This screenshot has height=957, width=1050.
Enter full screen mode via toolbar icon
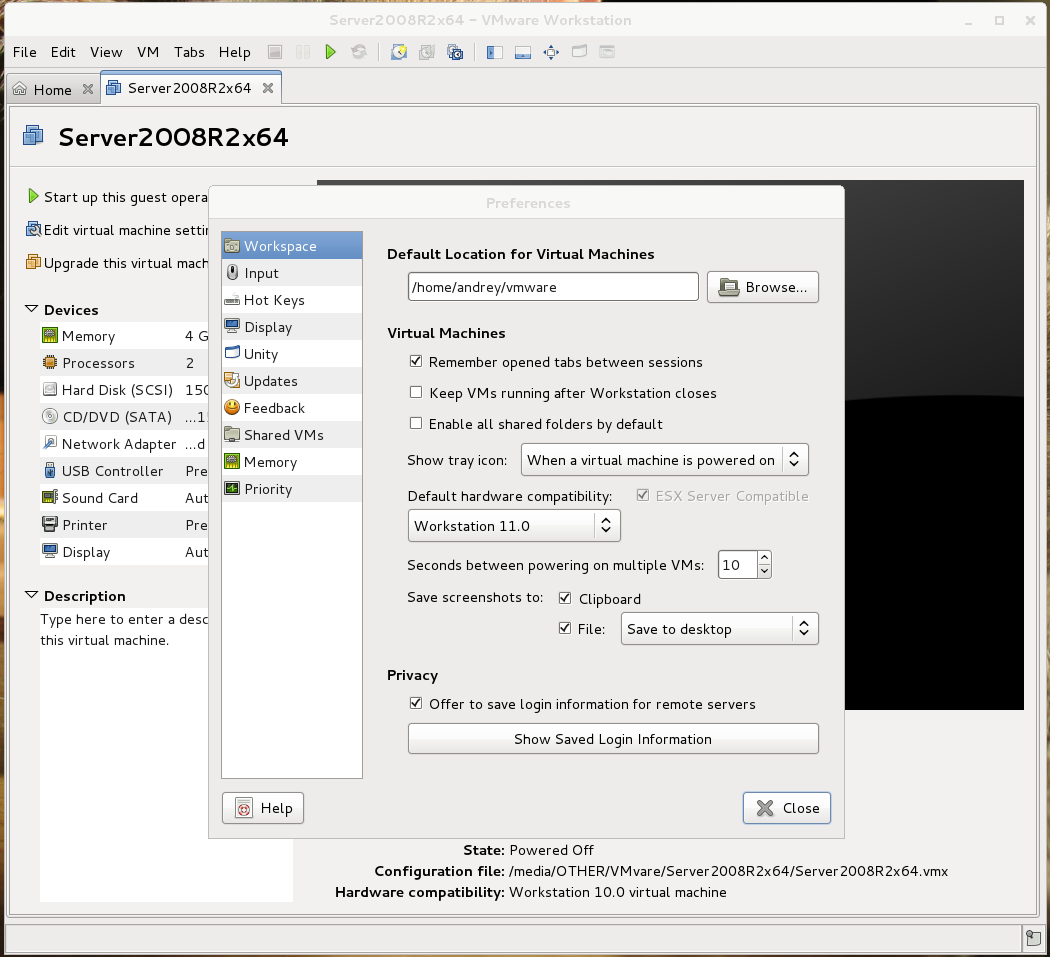coord(551,52)
